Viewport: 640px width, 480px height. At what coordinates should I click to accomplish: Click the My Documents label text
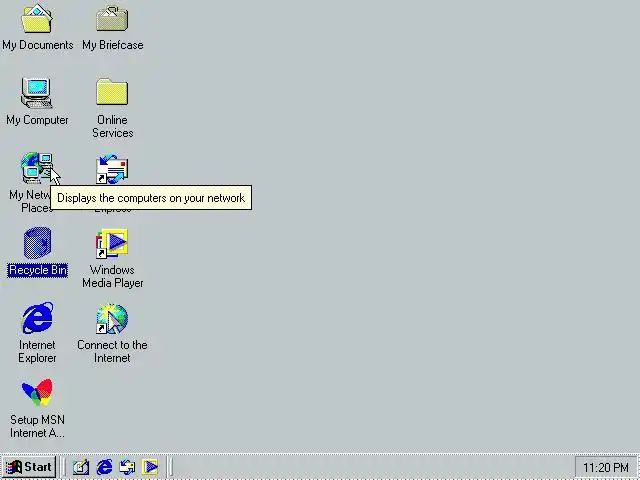[x=38, y=45]
